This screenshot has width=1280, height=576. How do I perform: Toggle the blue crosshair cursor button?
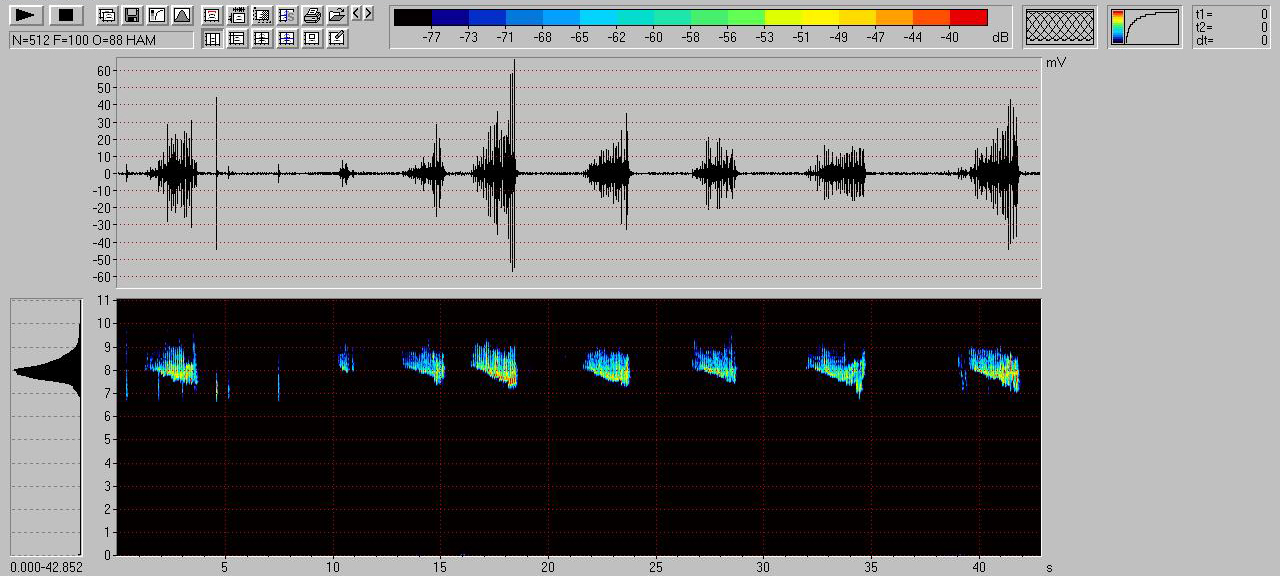[x=287, y=39]
